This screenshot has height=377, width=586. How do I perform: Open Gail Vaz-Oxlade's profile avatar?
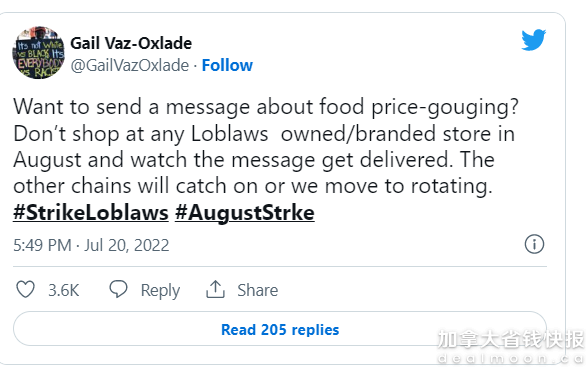point(38,53)
